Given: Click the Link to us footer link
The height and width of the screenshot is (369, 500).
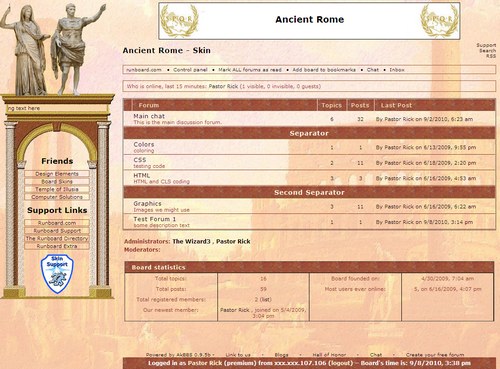Looking at the screenshot, I should [238, 355].
